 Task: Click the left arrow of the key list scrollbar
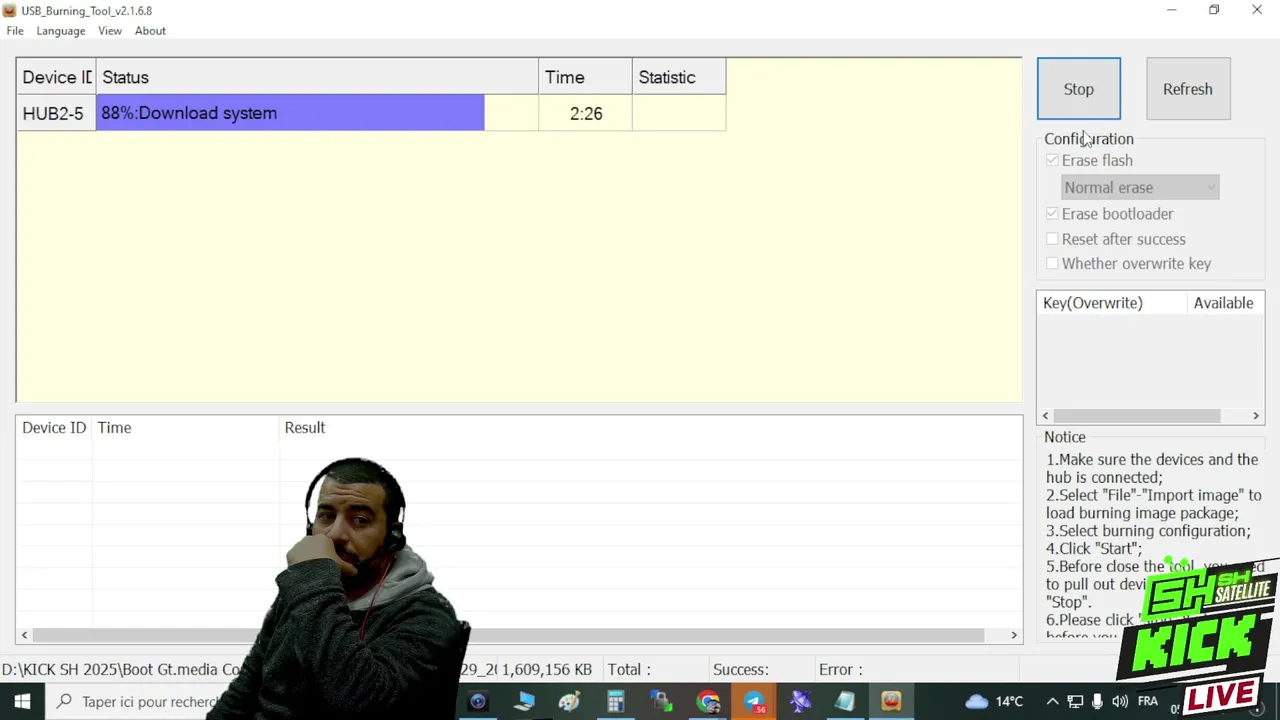point(1046,416)
